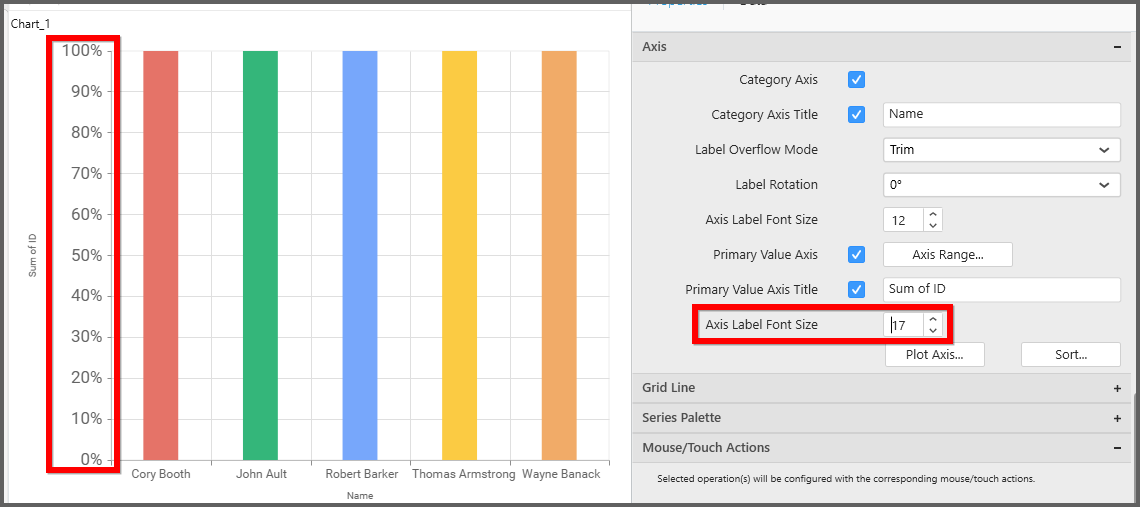The height and width of the screenshot is (507, 1140).
Task: Decrease category Axis Label Font Size from 12
Action: point(933,226)
